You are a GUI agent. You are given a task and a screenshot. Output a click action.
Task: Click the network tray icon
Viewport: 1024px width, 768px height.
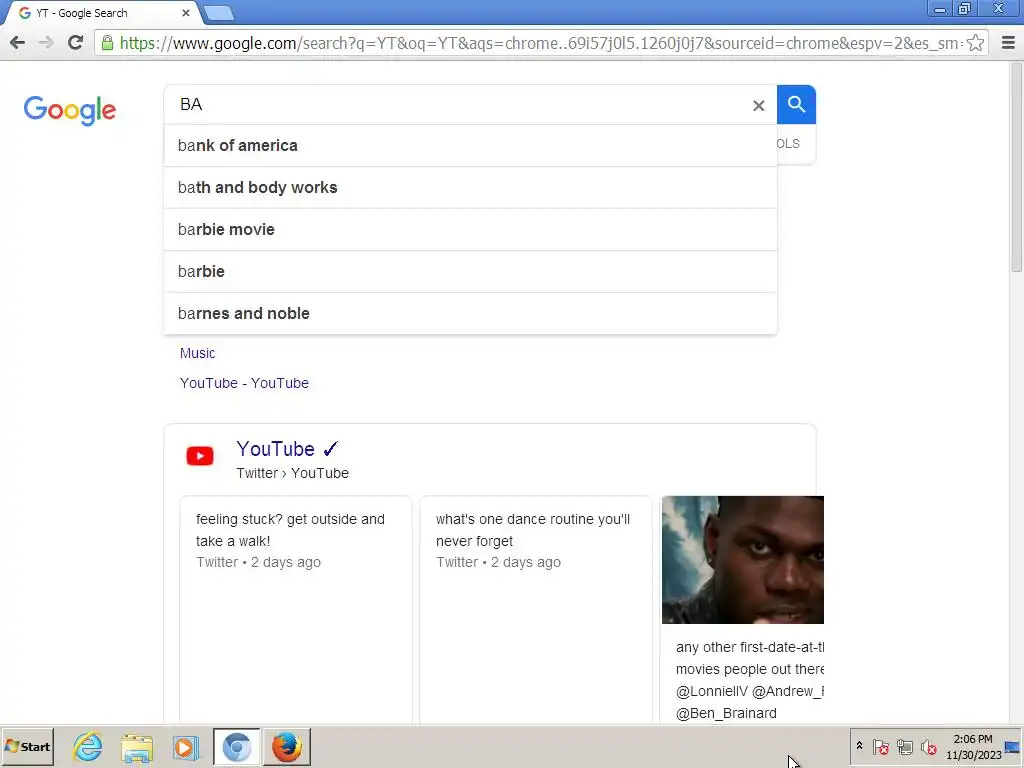pos(904,746)
